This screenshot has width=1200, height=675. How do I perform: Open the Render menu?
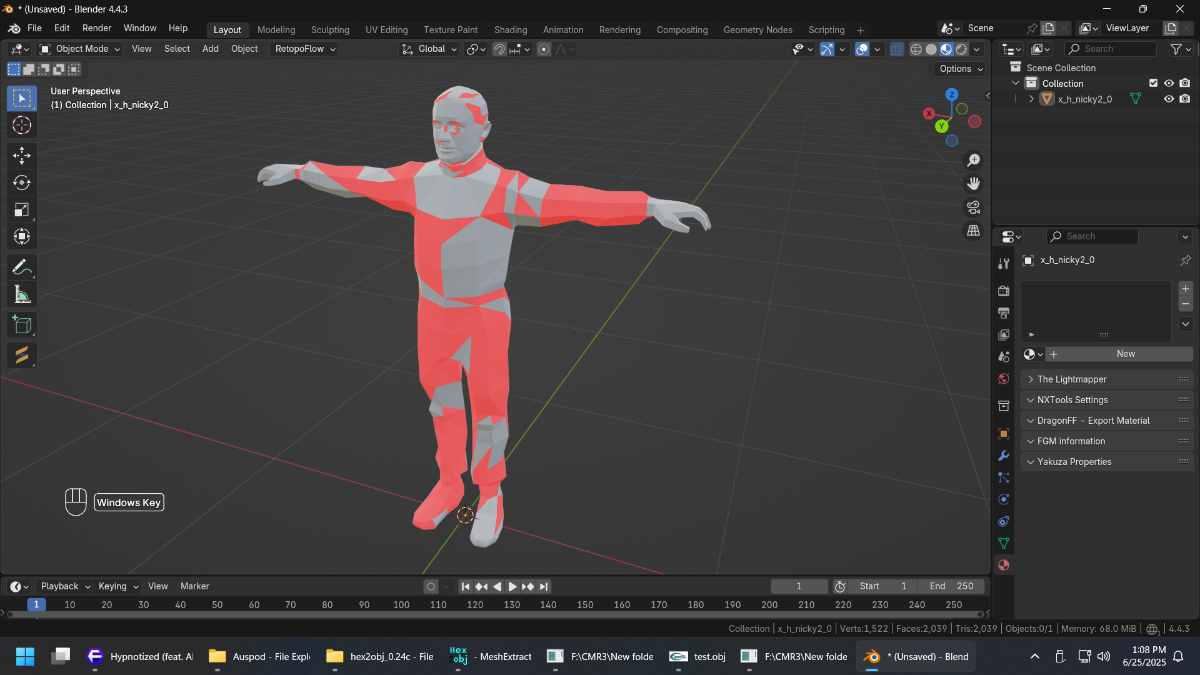point(97,28)
